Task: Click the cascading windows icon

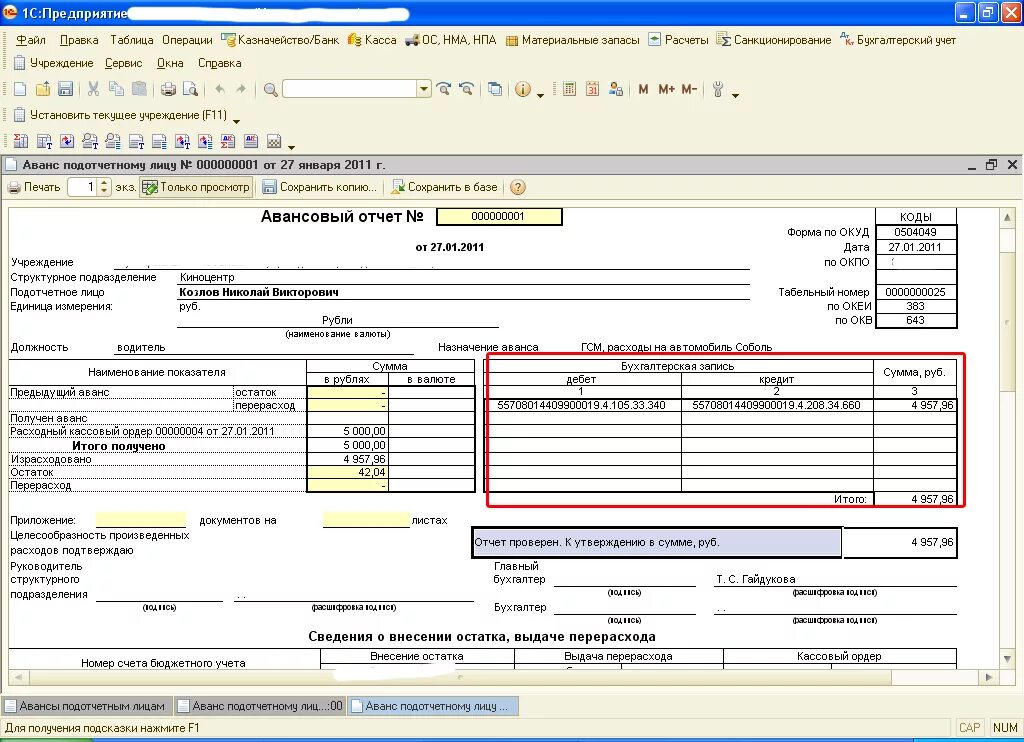Action: tap(495, 89)
